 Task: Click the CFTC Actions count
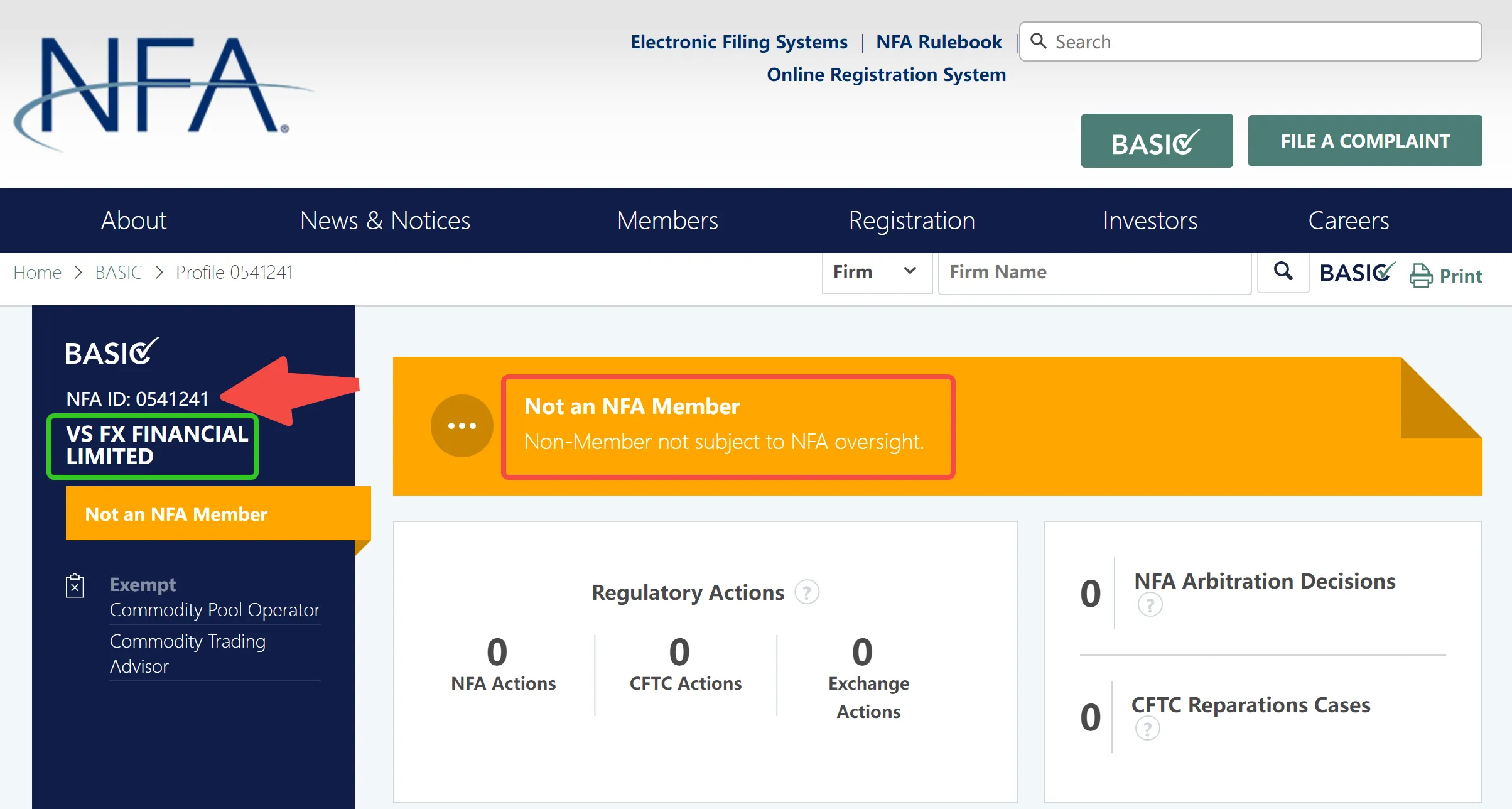coord(679,651)
